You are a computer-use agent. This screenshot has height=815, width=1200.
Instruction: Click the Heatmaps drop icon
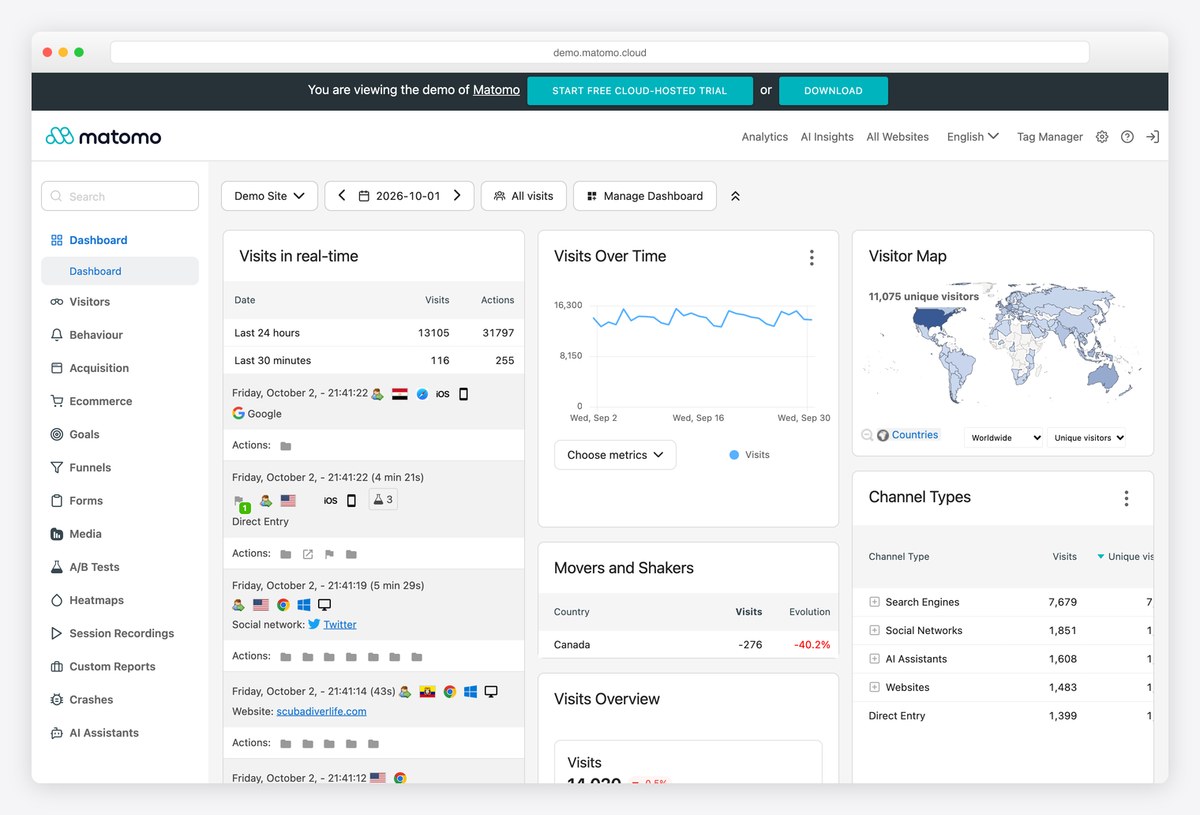(x=57, y=600)
